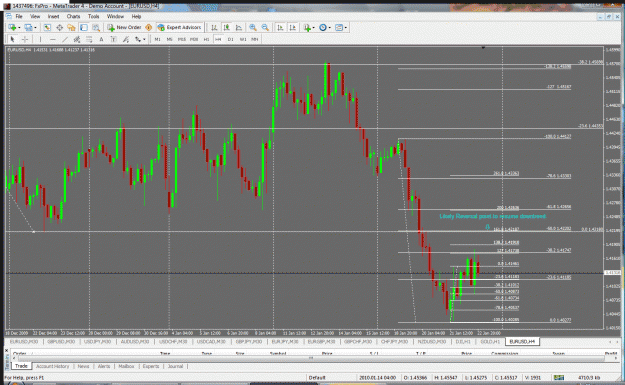Switch to the M1 timeframe
Image resolution: width=625 pixels, height=385 pixels.
coord(157,39)
